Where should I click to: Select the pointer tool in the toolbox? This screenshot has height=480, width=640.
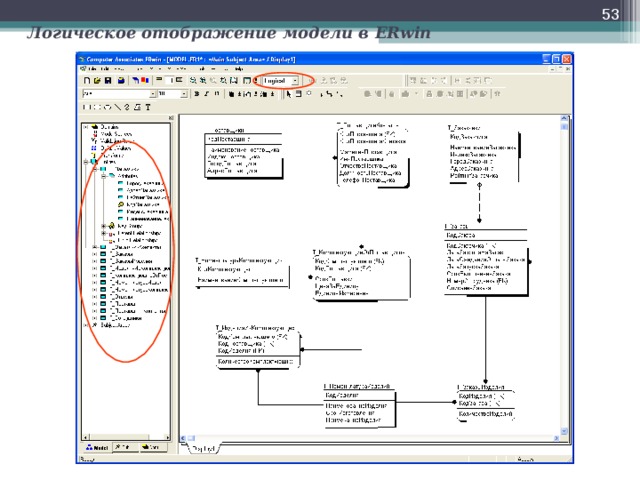point(290,93)
